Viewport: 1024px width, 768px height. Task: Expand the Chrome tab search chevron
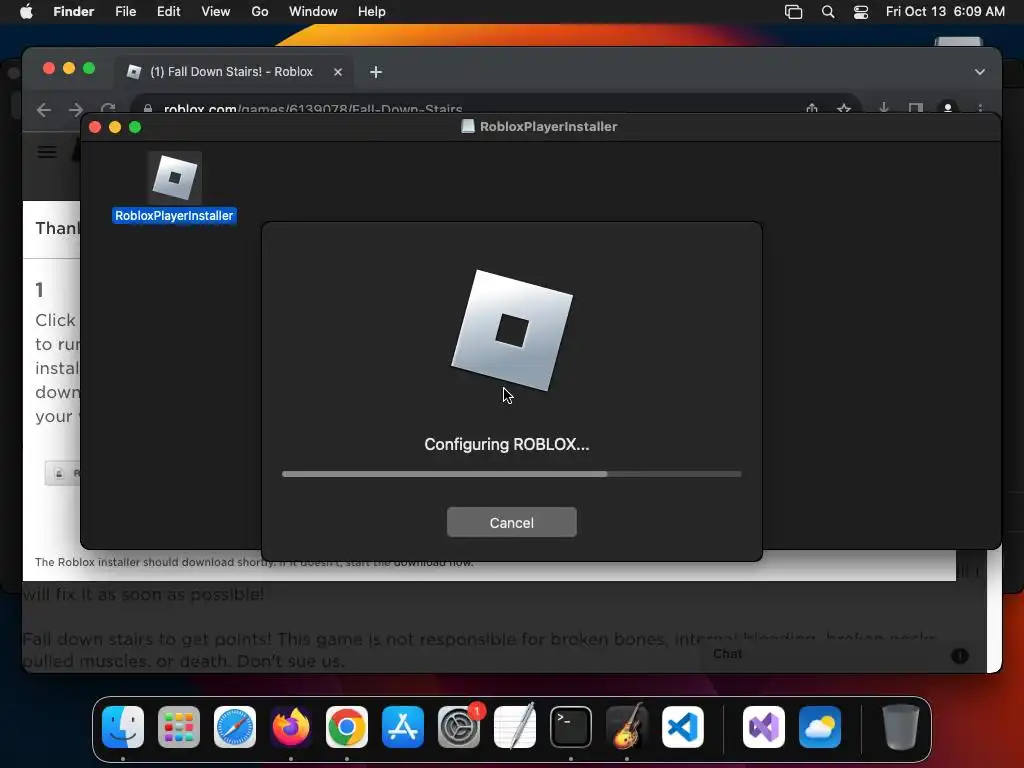coord(980,72)
